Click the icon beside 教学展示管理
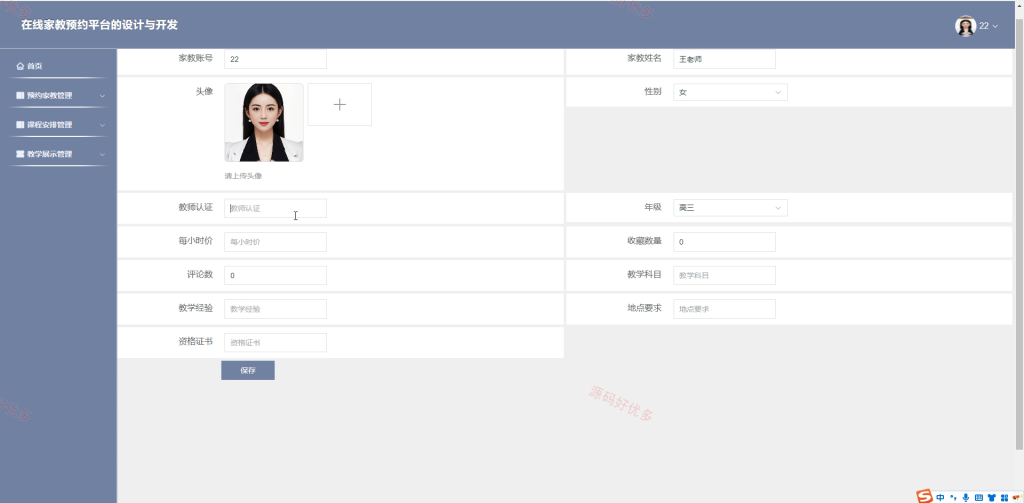The image size is (1024, 503). point(20,154)
